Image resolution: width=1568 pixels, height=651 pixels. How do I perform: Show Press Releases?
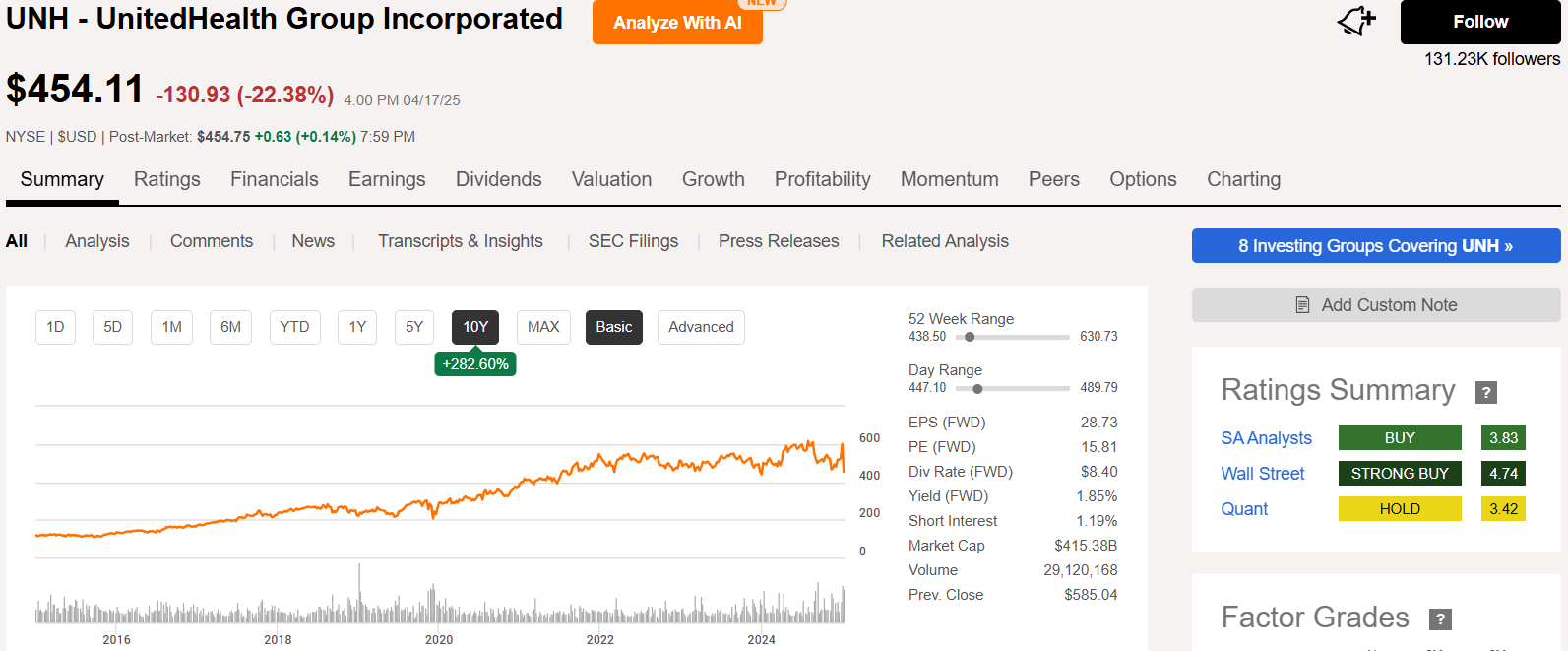779,241
